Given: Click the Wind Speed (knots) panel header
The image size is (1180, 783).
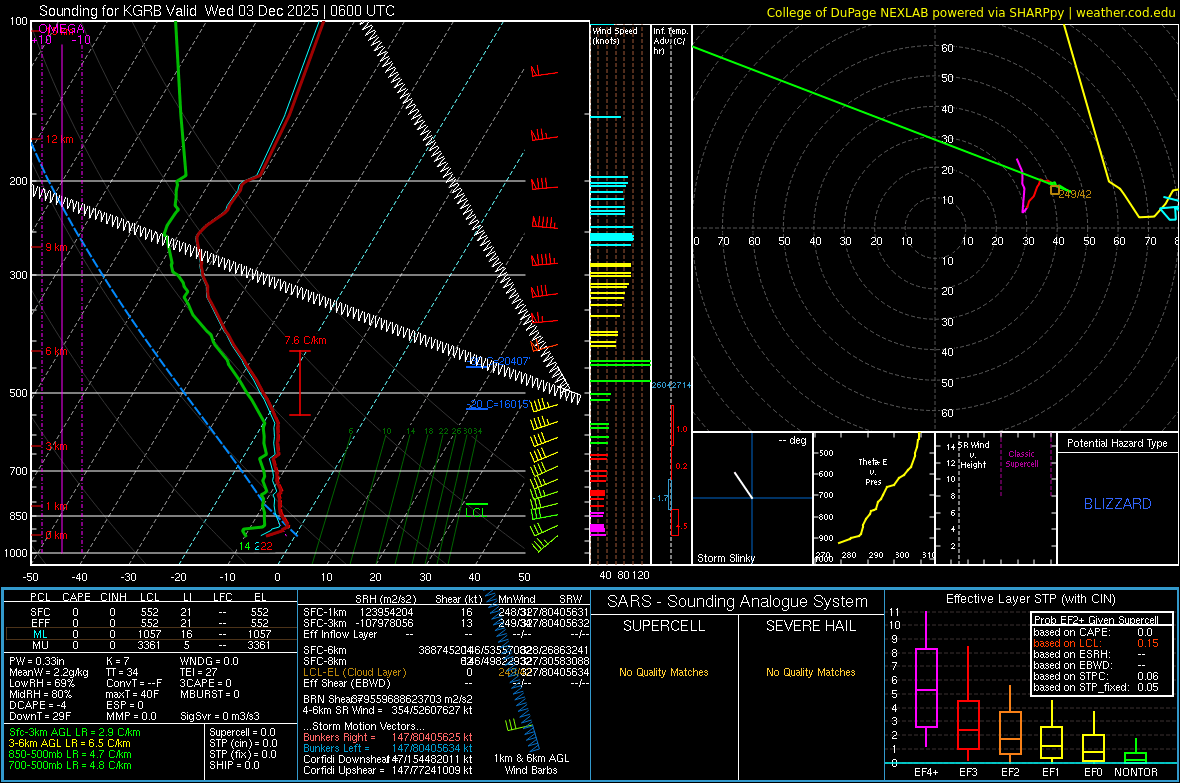Looking at the screenshot, I should [x=615, y=35].
